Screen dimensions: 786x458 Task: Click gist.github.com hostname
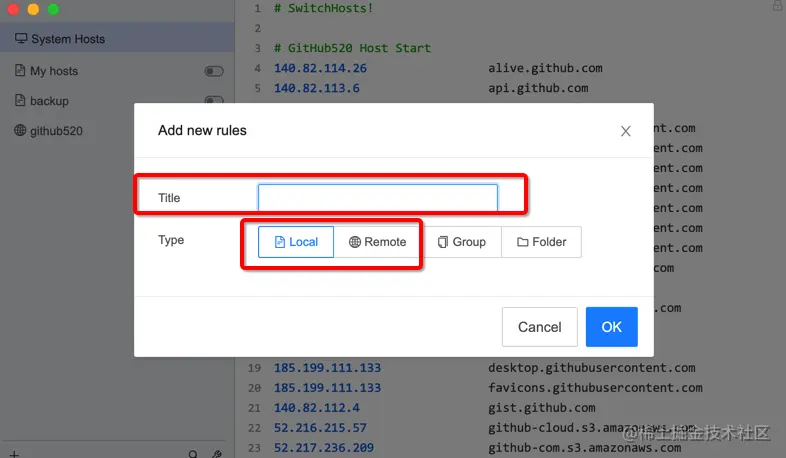pos(542,408)
